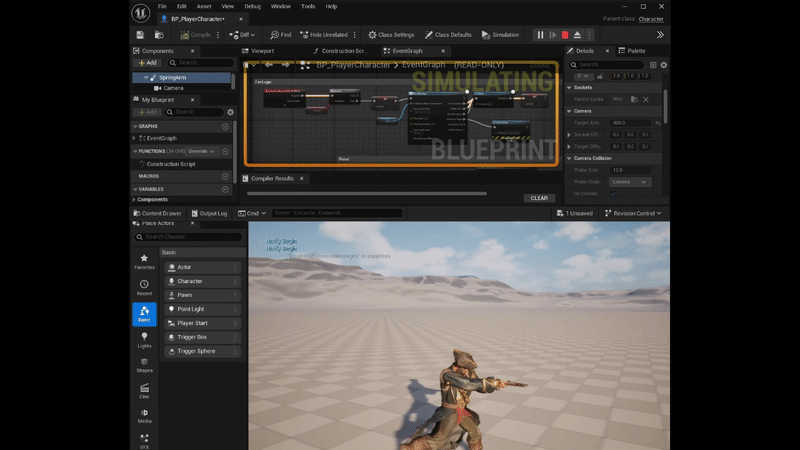
Task: Click the Simulation button
Action: (x=500, y=35)
